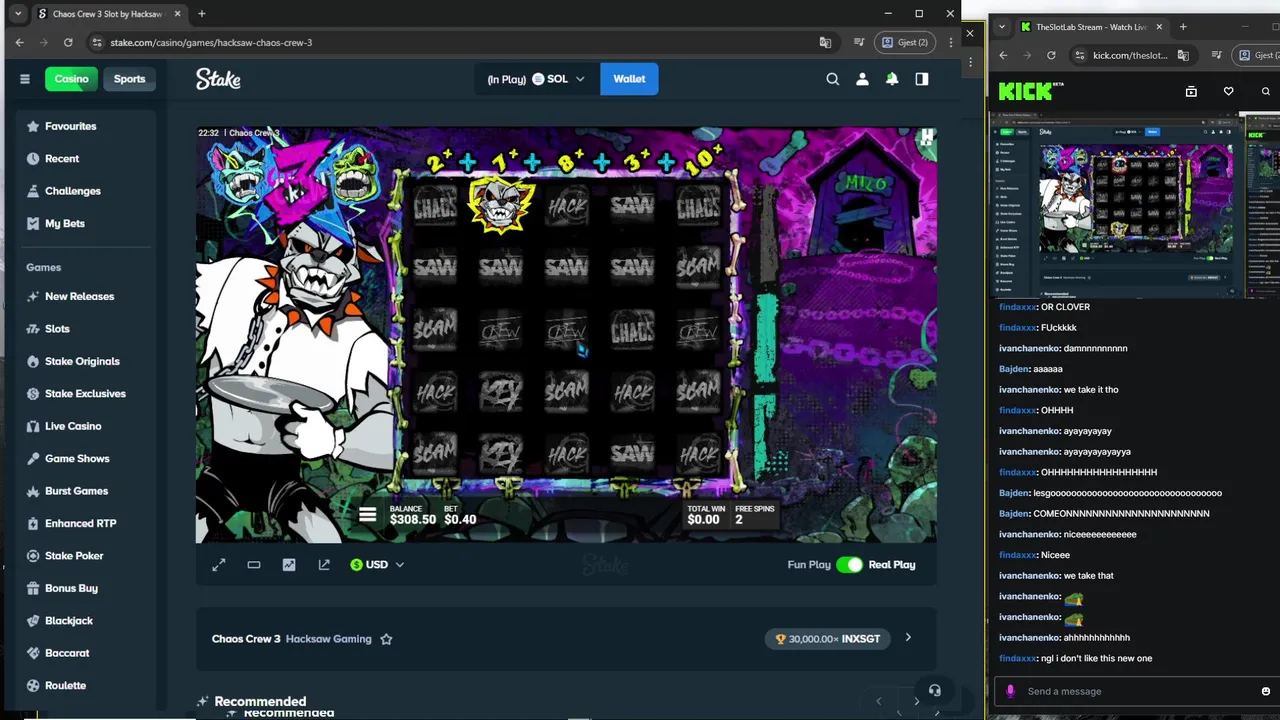Open new tab in Stake window
Image resolution: width=1280 pixels, height=720 pixels.
201,14
